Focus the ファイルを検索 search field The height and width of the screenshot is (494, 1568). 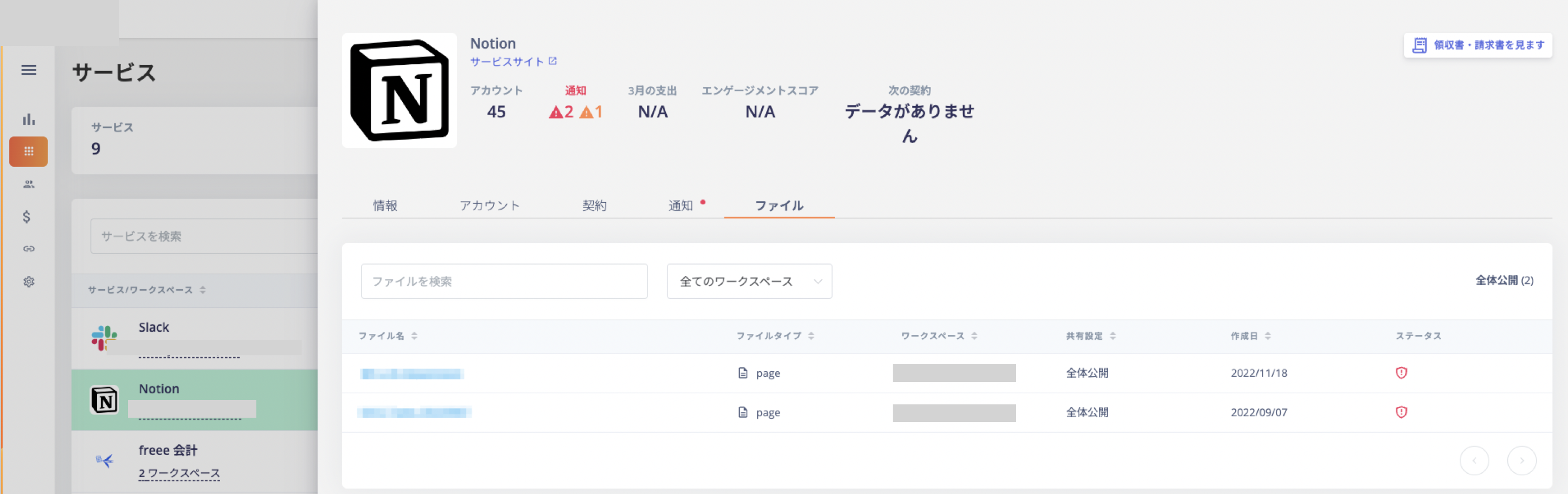click(x=504, y=281)
